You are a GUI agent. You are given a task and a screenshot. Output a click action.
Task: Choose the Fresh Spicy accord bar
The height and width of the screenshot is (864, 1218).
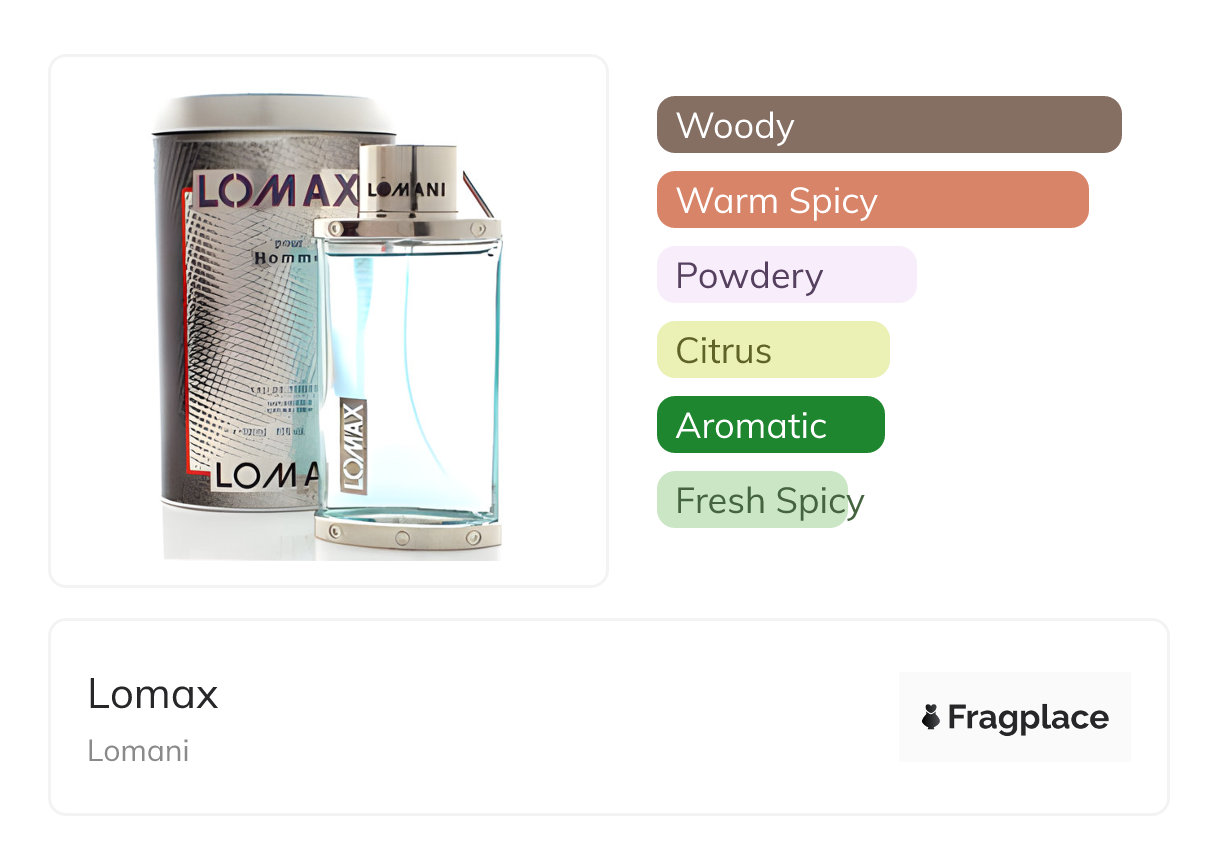pyautogui.click(x=752, y=500)
